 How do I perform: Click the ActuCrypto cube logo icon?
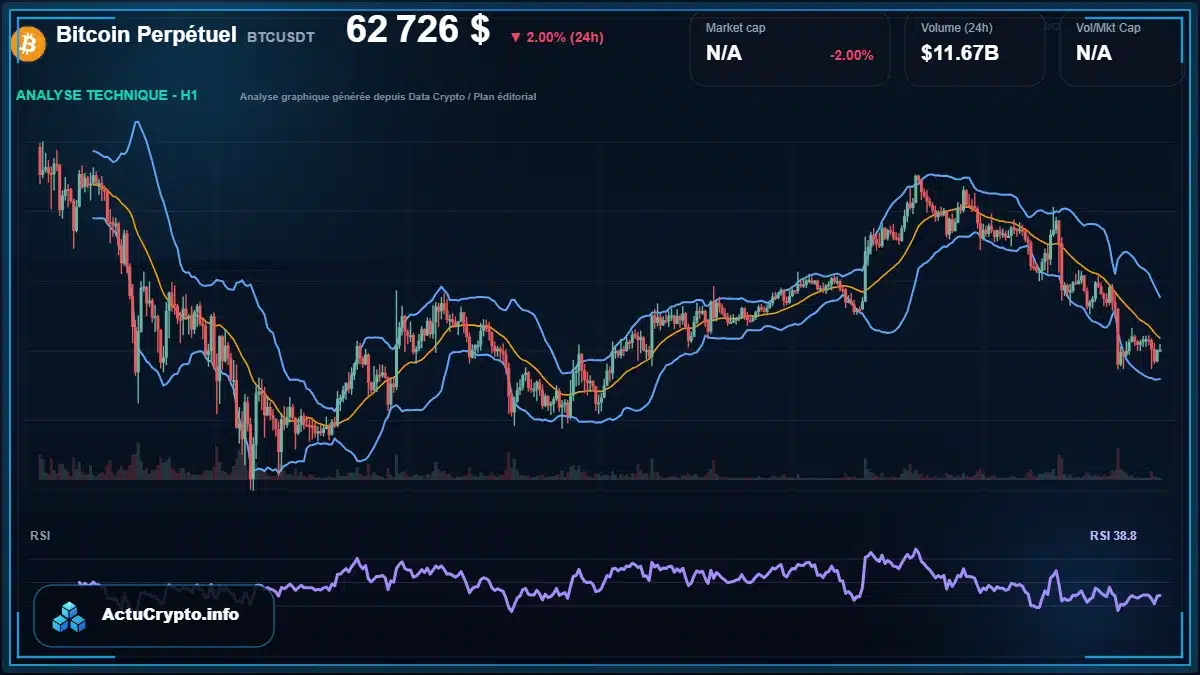pos(70,616)
